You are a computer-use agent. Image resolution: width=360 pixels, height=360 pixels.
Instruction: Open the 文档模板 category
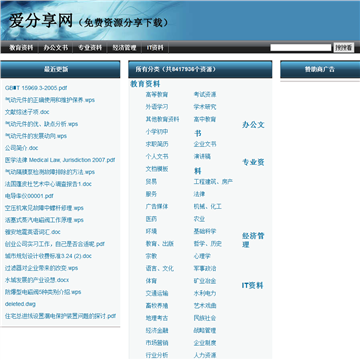point(157,169)
